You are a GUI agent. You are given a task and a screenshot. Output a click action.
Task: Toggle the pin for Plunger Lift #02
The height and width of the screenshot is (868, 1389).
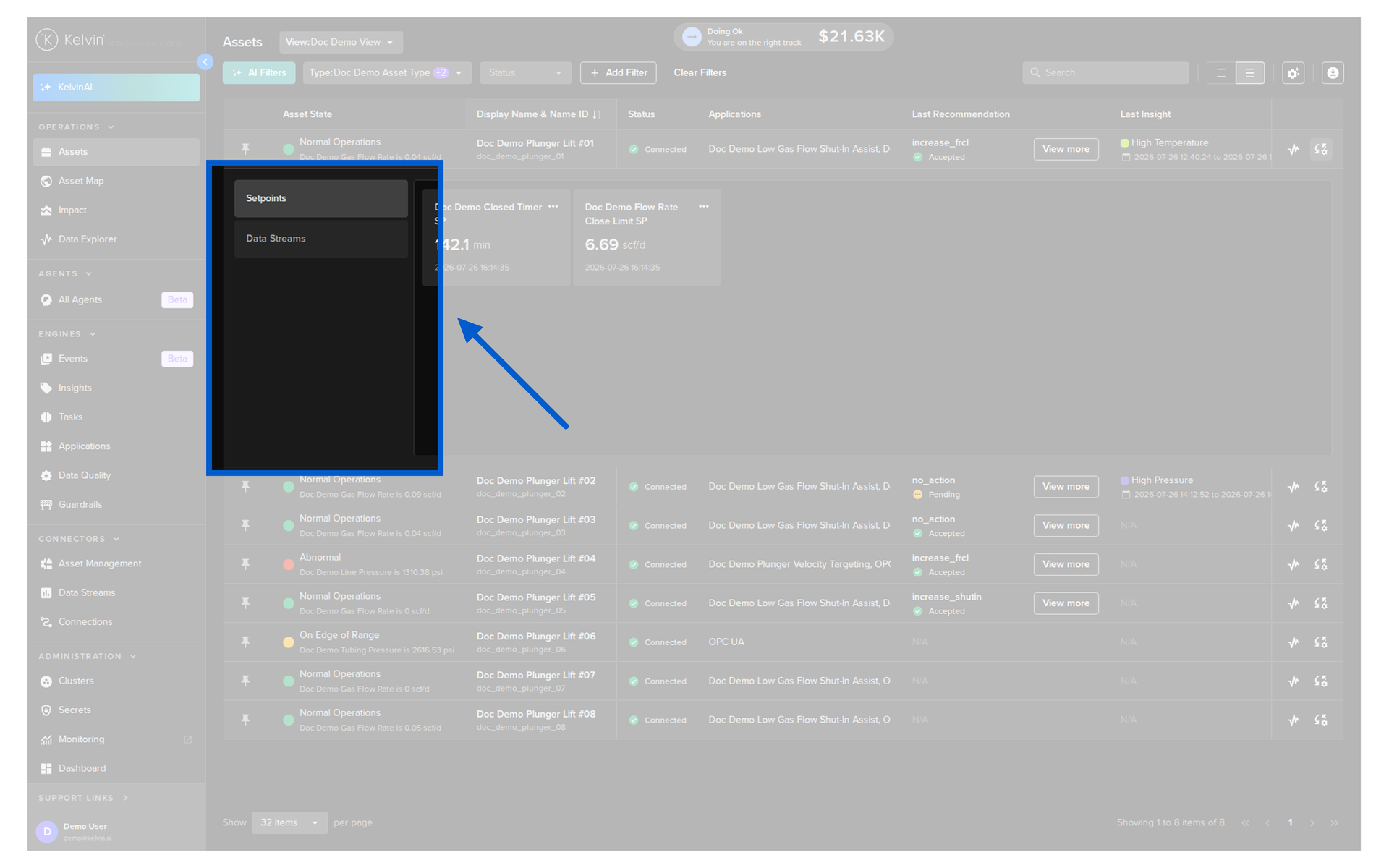[246, 487]
